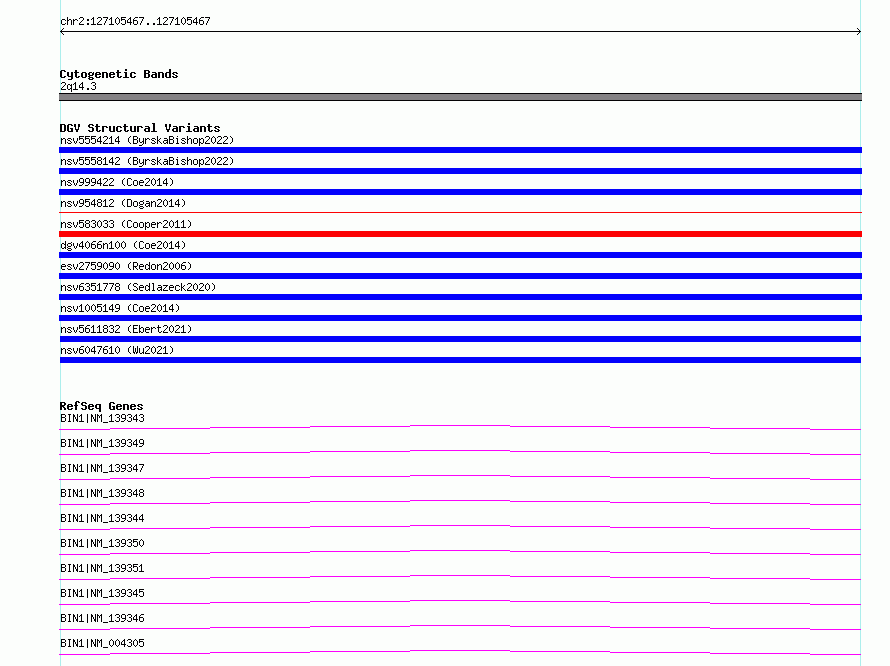Click the thin red line for nsv954812
The image size is (890, 666).
[x=460, y=212]
